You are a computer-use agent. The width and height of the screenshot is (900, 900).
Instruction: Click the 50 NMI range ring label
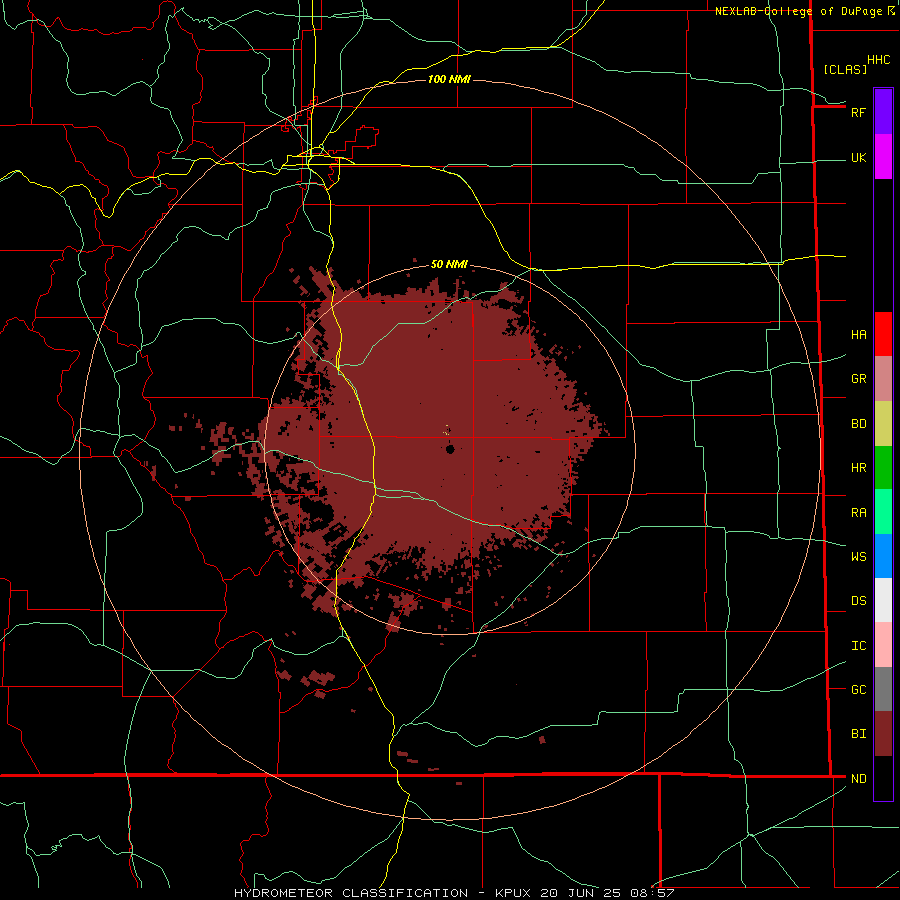coord(449,264)
